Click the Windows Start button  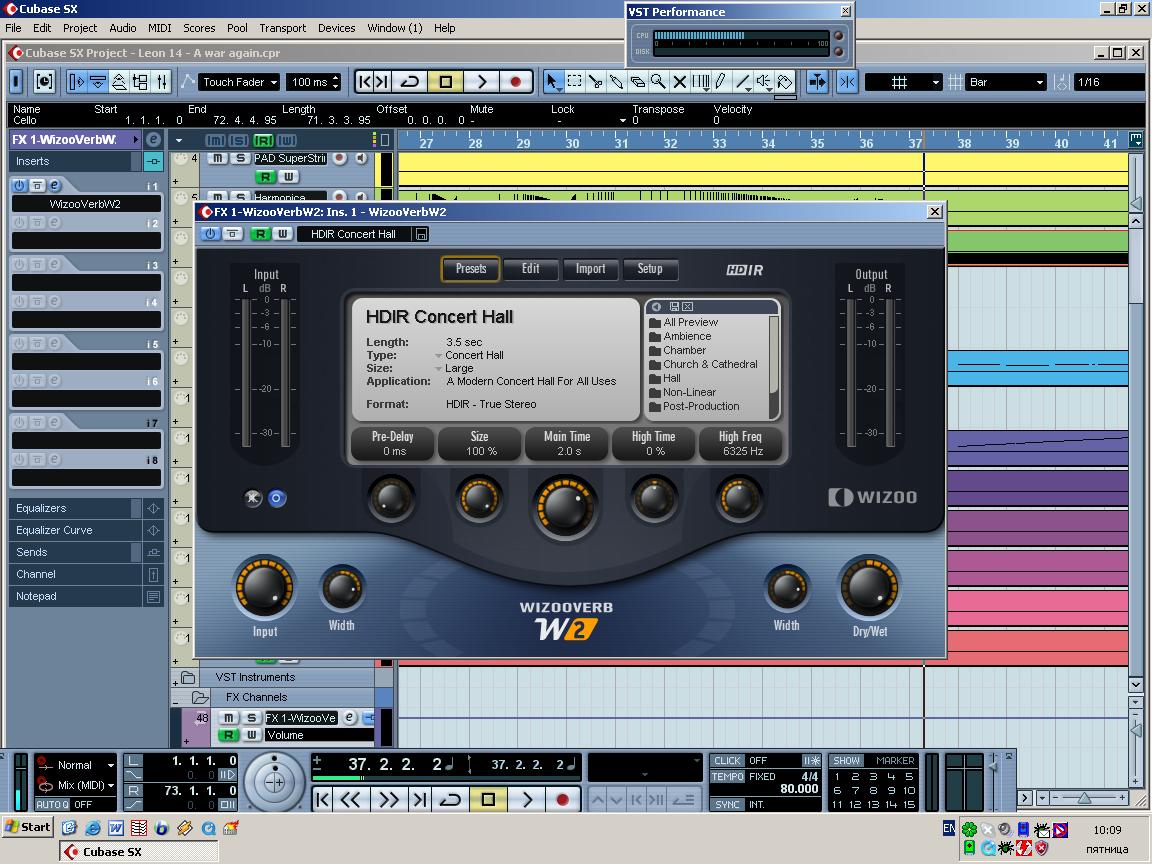(x=28, y=827)
